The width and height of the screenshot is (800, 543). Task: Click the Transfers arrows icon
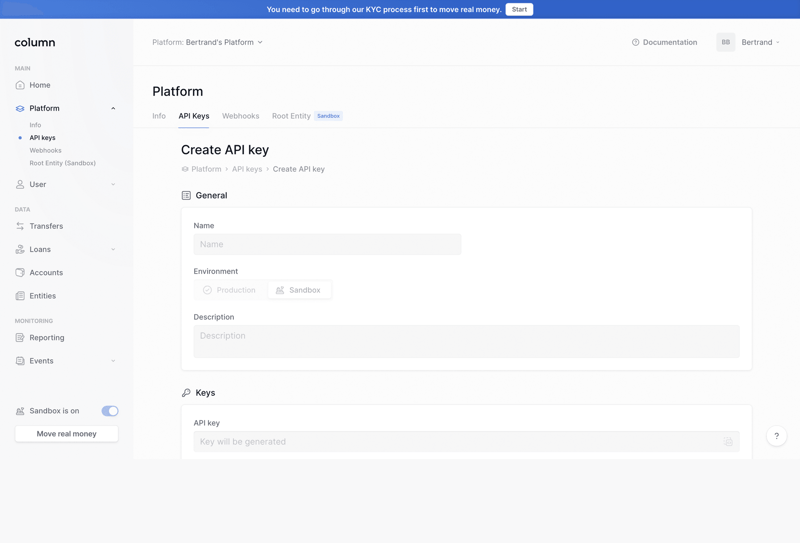tap(20, 226)
